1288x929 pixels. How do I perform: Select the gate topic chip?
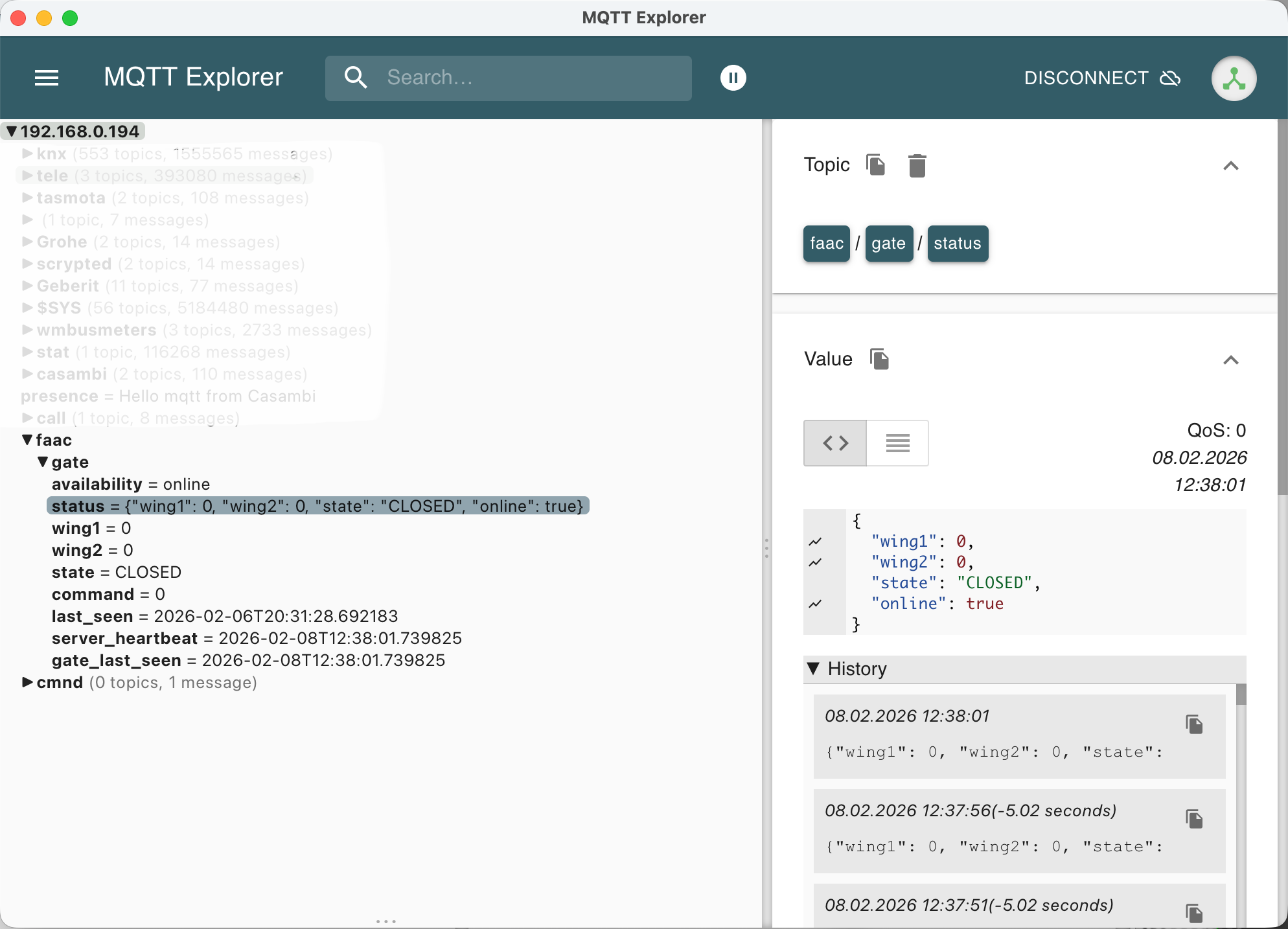pos(888,244)
